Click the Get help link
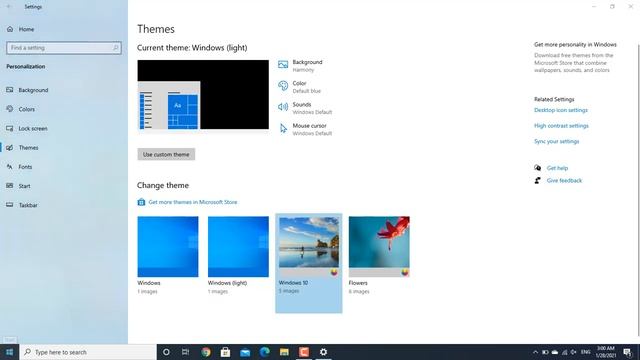This screenshot has width=640, height=360. [557, 168]
